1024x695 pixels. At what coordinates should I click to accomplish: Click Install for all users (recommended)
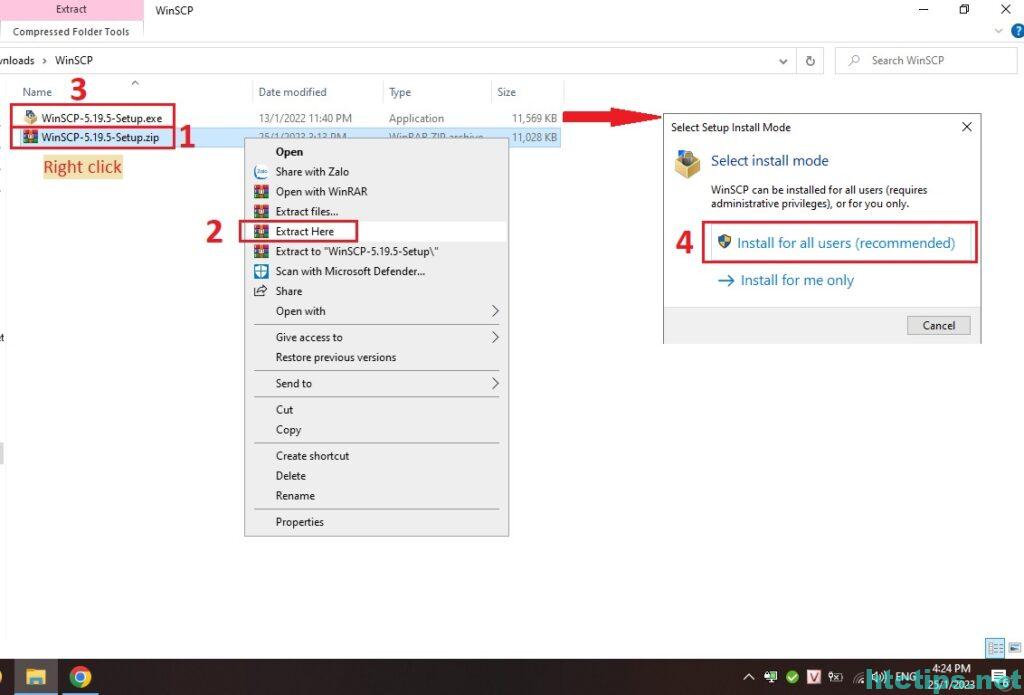point(840,243)
